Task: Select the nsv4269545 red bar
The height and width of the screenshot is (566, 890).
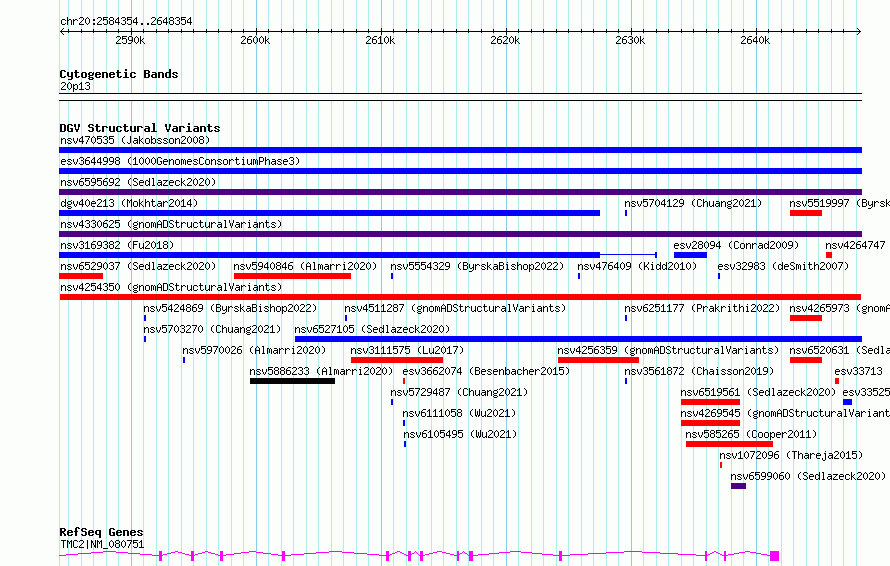Action: 710,423
